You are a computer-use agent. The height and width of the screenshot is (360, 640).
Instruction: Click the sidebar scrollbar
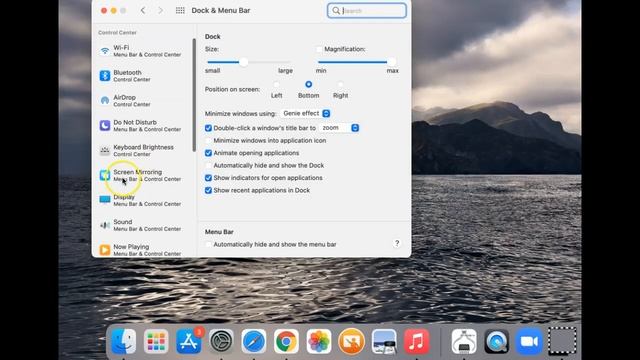[x=194, y=95]
